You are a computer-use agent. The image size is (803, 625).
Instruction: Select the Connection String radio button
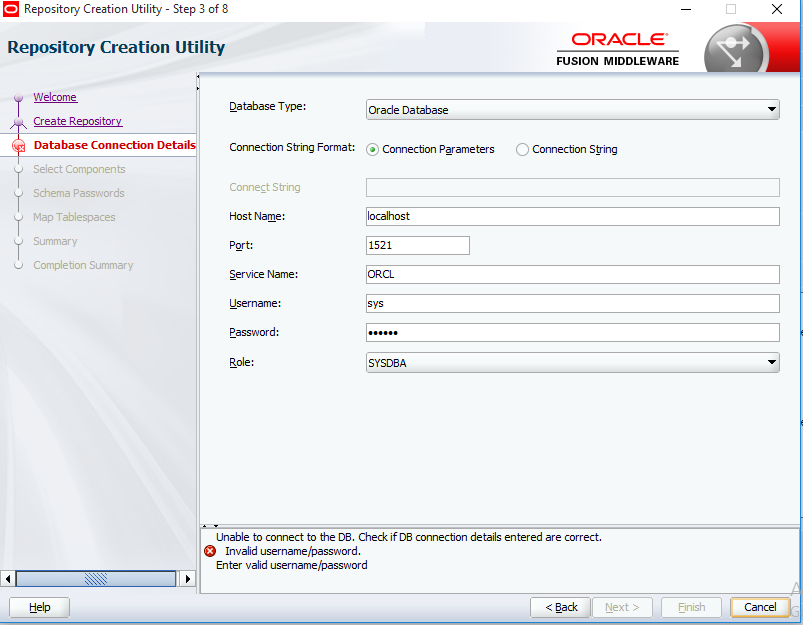(522, 150)
